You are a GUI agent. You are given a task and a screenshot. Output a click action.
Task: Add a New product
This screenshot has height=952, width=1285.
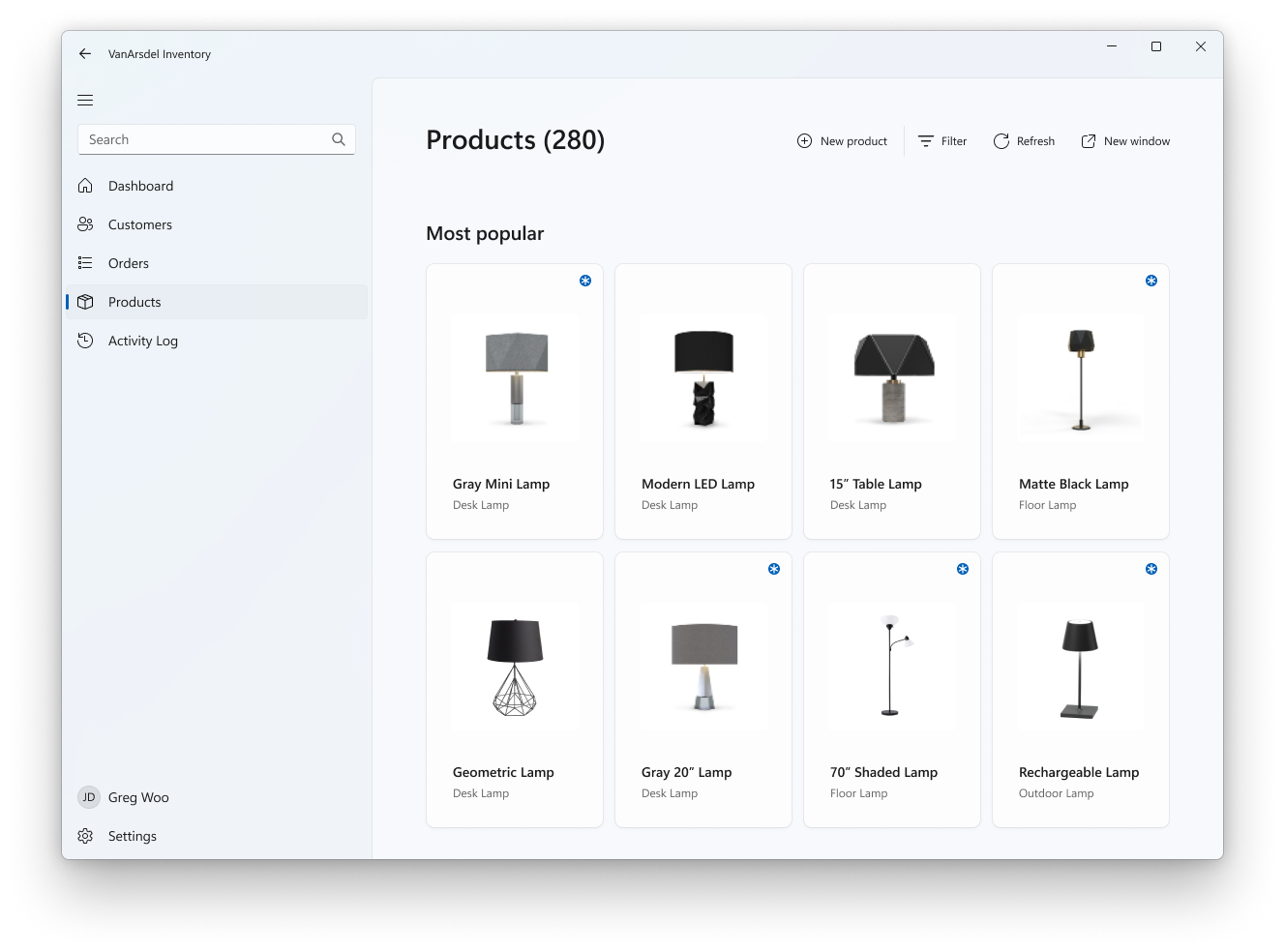click(842, 141)
